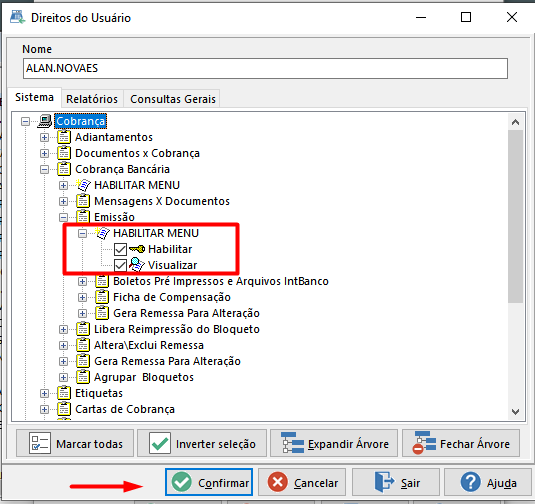Click the magnifier icon beside Visualizar
This screenshot has width=535, height=504.
[137, 265]
